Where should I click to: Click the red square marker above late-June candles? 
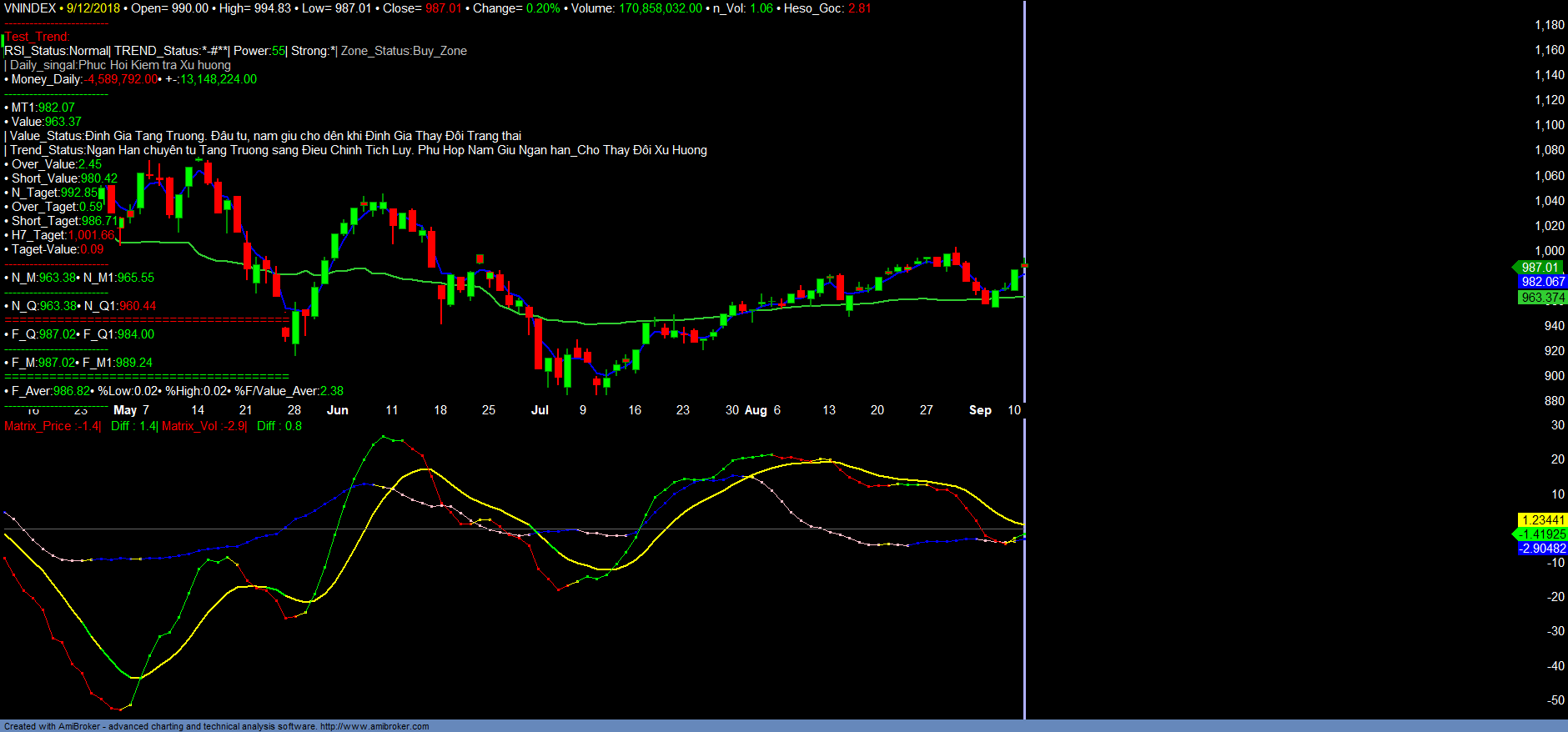click(480, 259)
